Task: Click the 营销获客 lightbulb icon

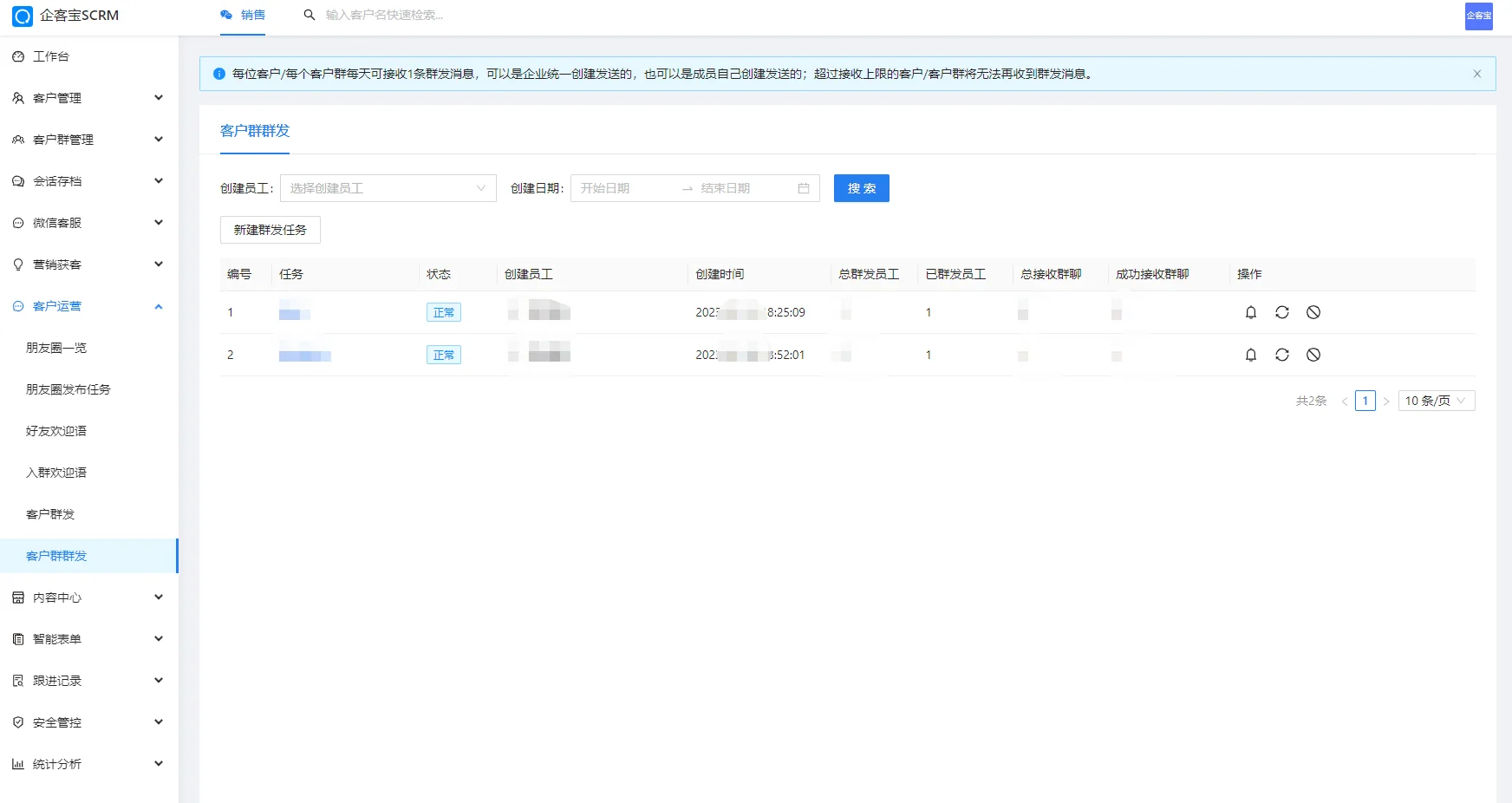Action: 18,264
